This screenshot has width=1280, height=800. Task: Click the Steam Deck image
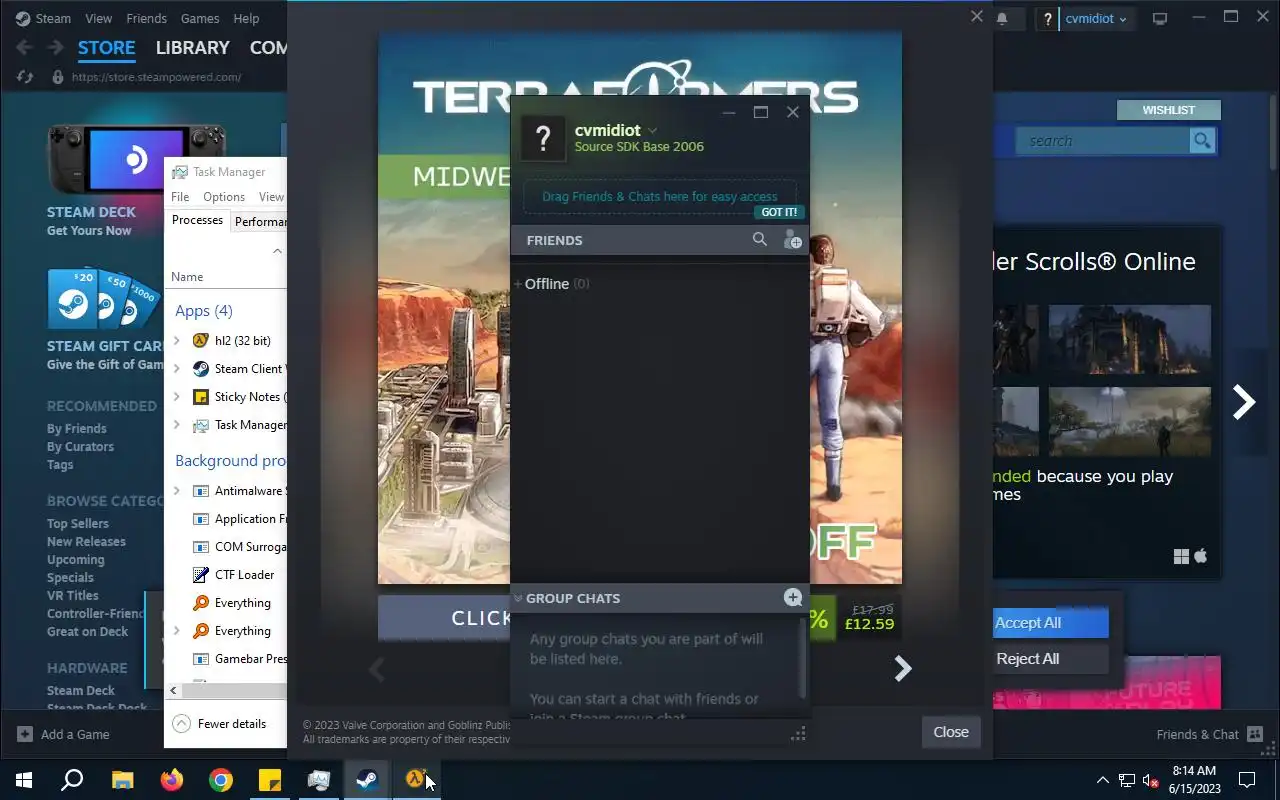click(x=136, y=159)
